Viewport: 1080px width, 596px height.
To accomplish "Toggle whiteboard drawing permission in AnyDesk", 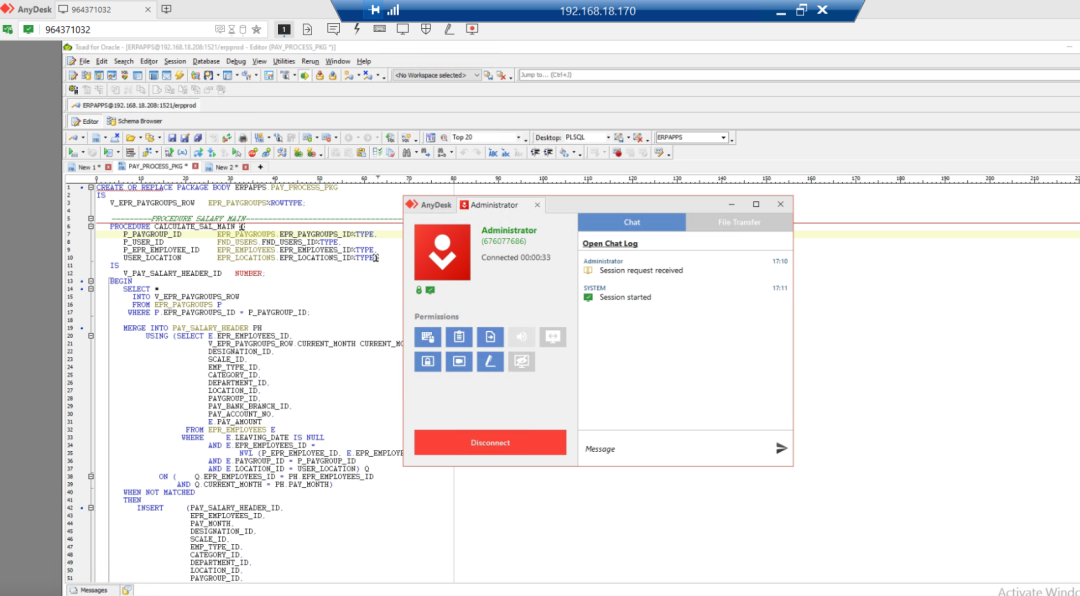I will pos(490,362).
